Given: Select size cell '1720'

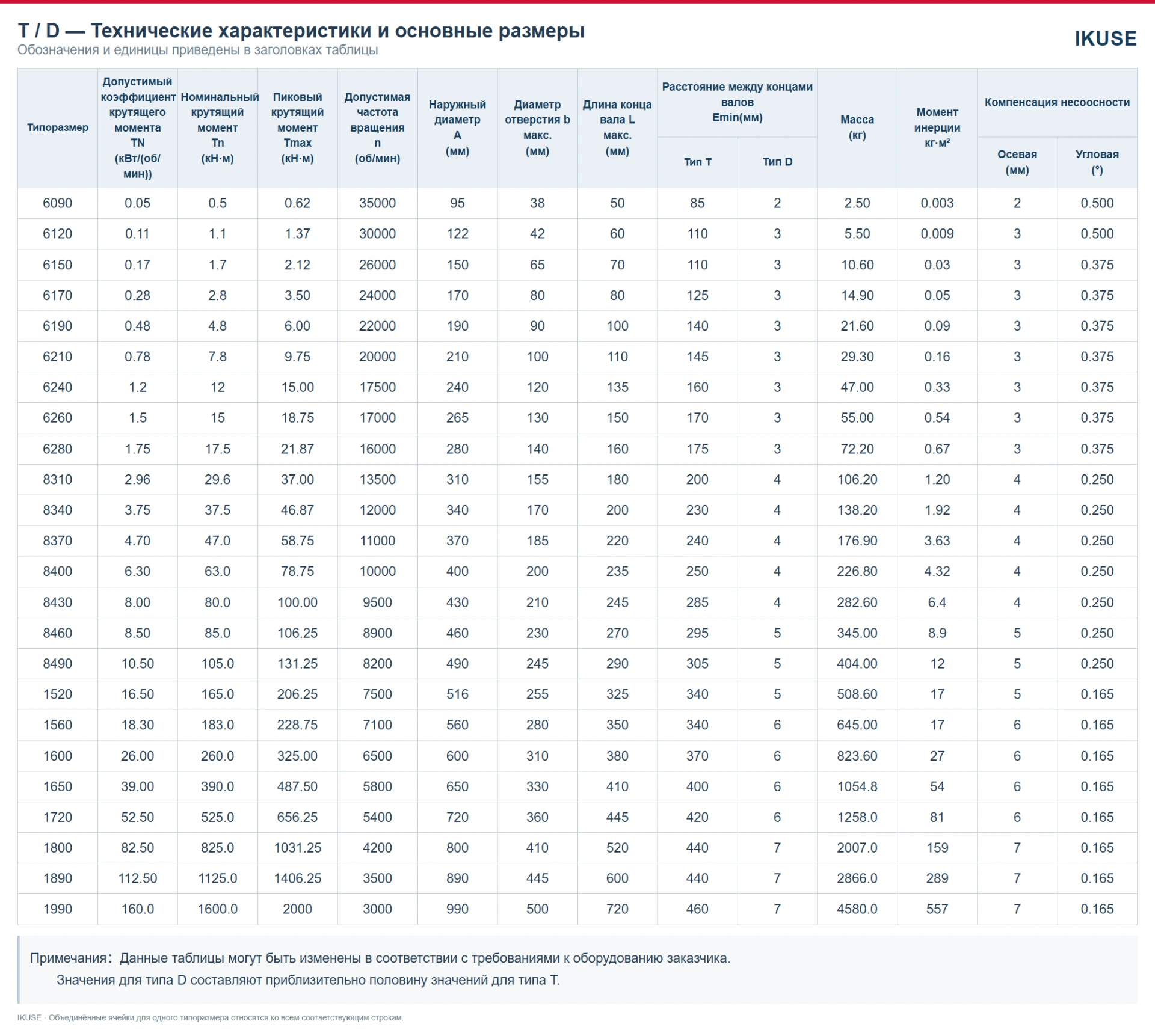Looking at the screenshot, I should [x=58, y=817].
